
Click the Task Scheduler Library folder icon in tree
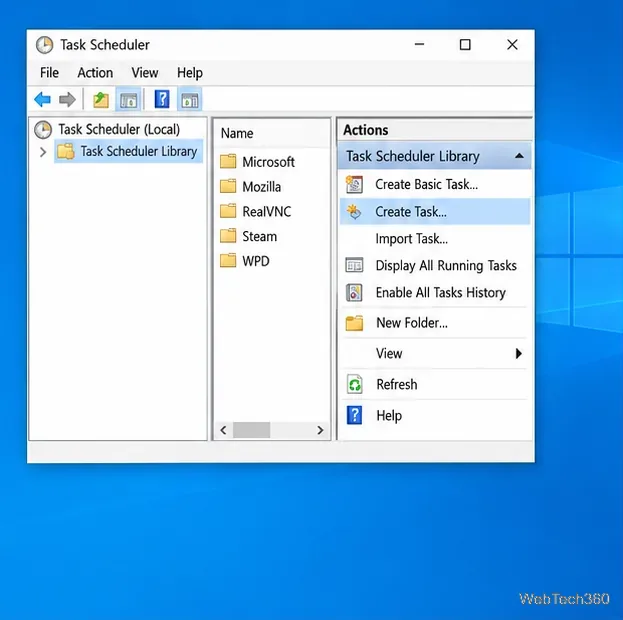coord(66,151)
